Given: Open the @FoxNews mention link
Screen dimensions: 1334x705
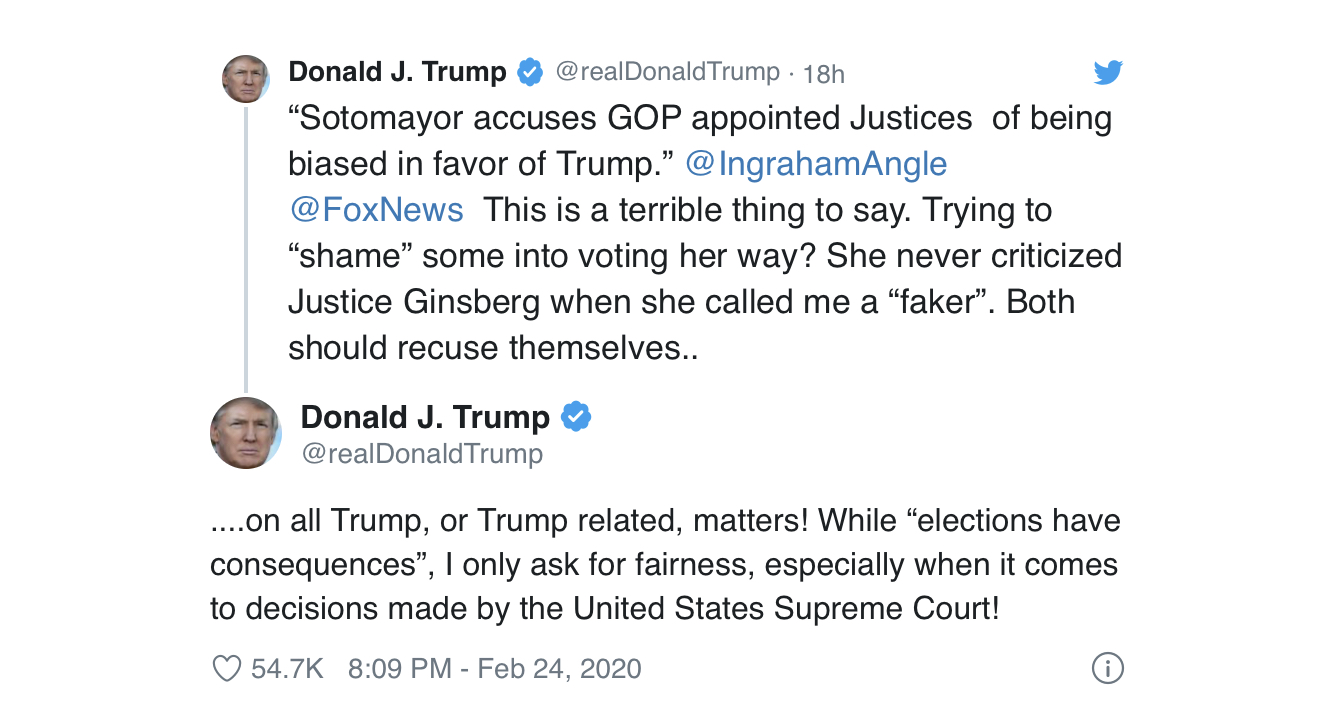Looking at the screenshot, I should point(376,210).
